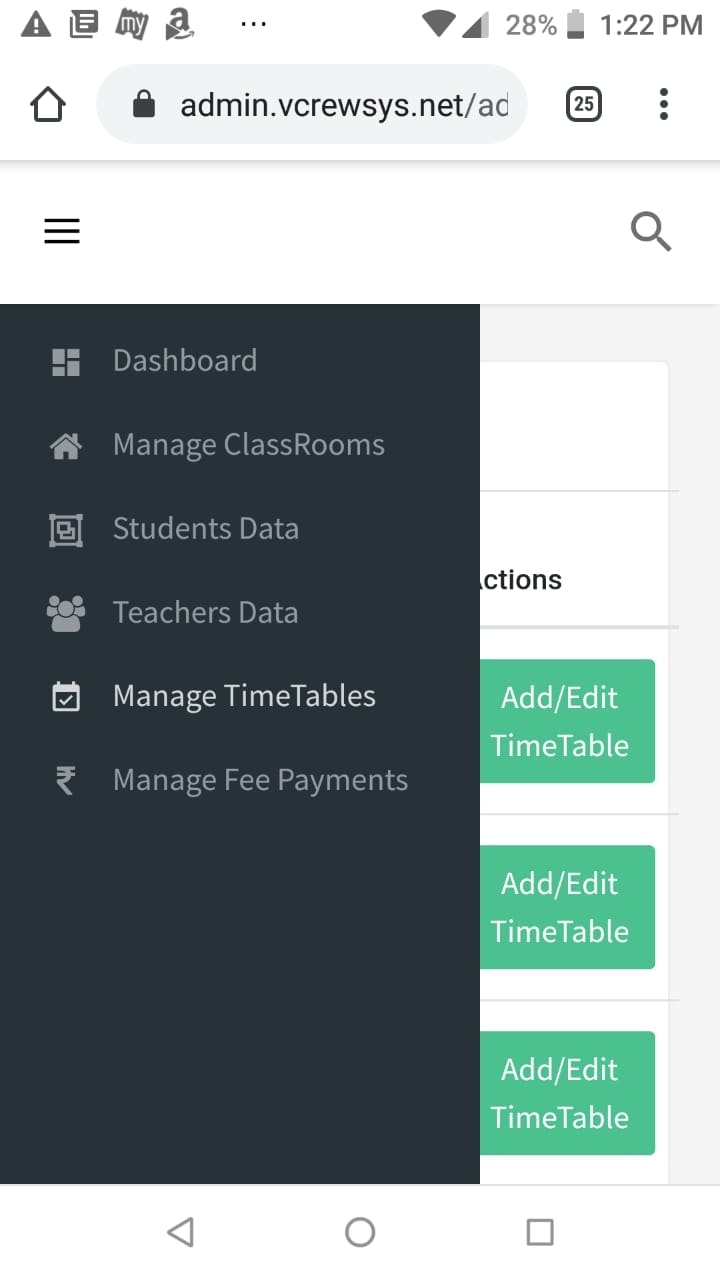Tap the Students Data icon
720x1280 pixels.
click(66, 529)
